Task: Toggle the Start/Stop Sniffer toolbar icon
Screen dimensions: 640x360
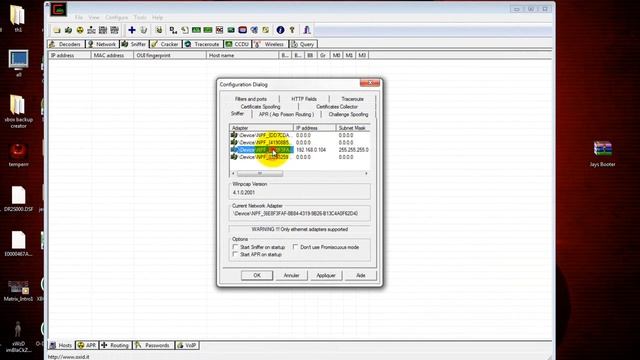Action: point(68,30)
